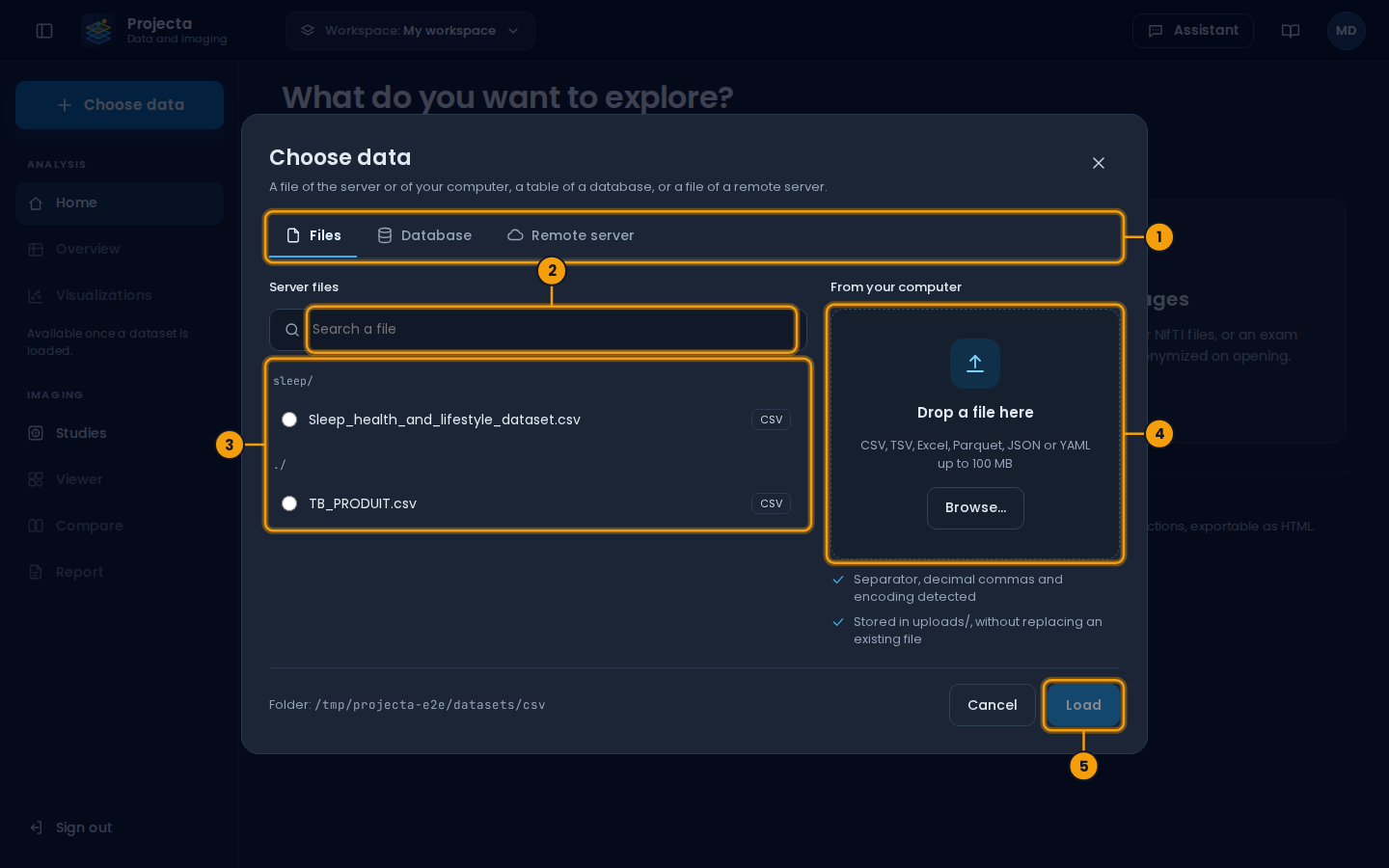Click the Compare sidebar icon
This screenshot has width=1389, height=868.
click(36, 526)
